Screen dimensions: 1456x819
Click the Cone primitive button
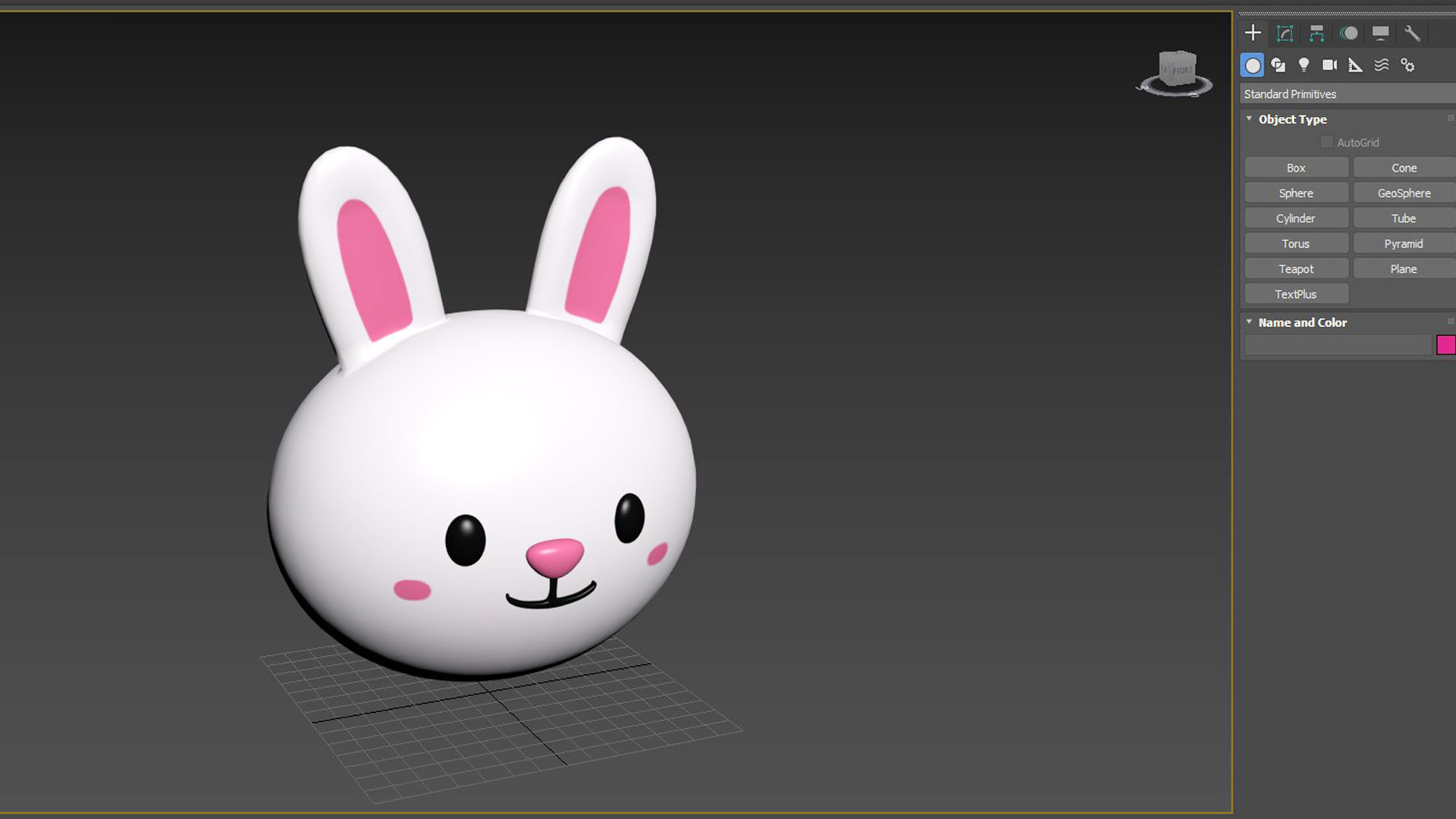click(x=1404, y=168)
